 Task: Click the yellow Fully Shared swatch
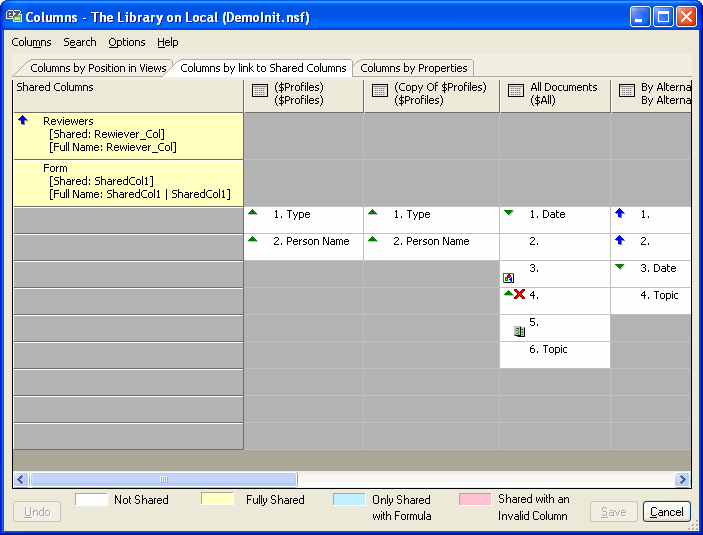click(218, 499)
